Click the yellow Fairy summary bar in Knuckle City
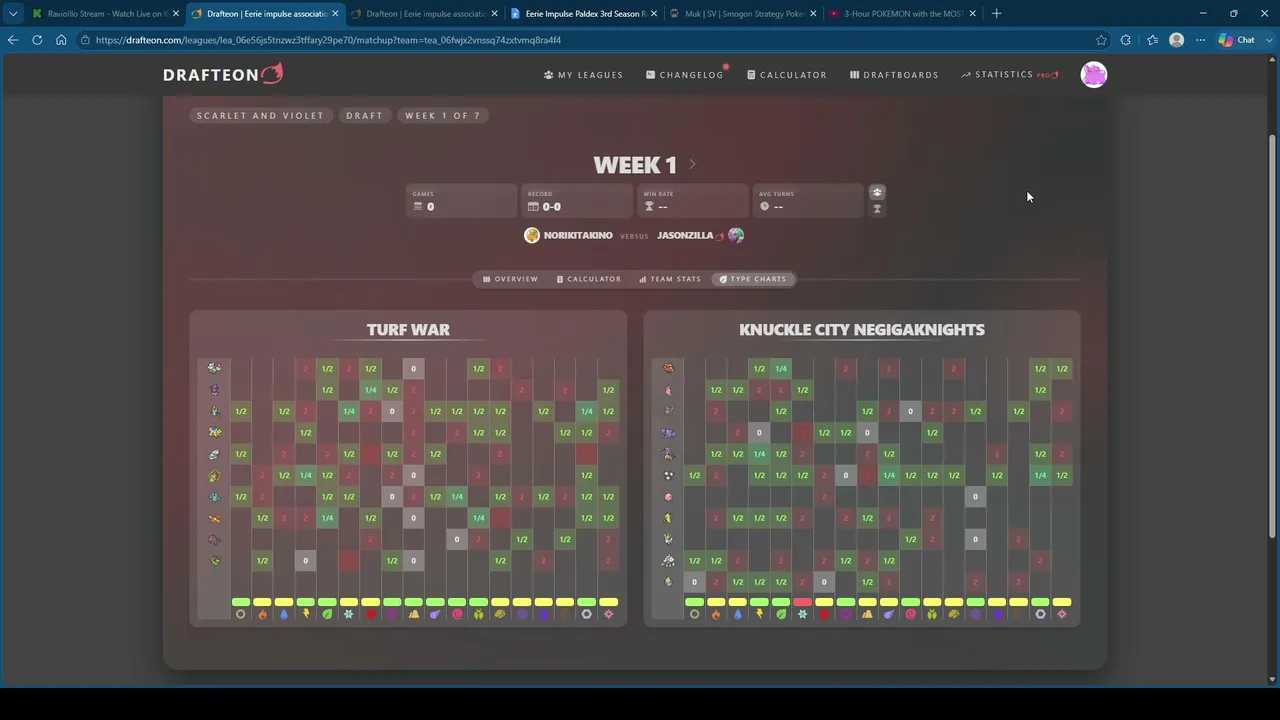Screen dimensions: 1280x720 pos(1062,602)
